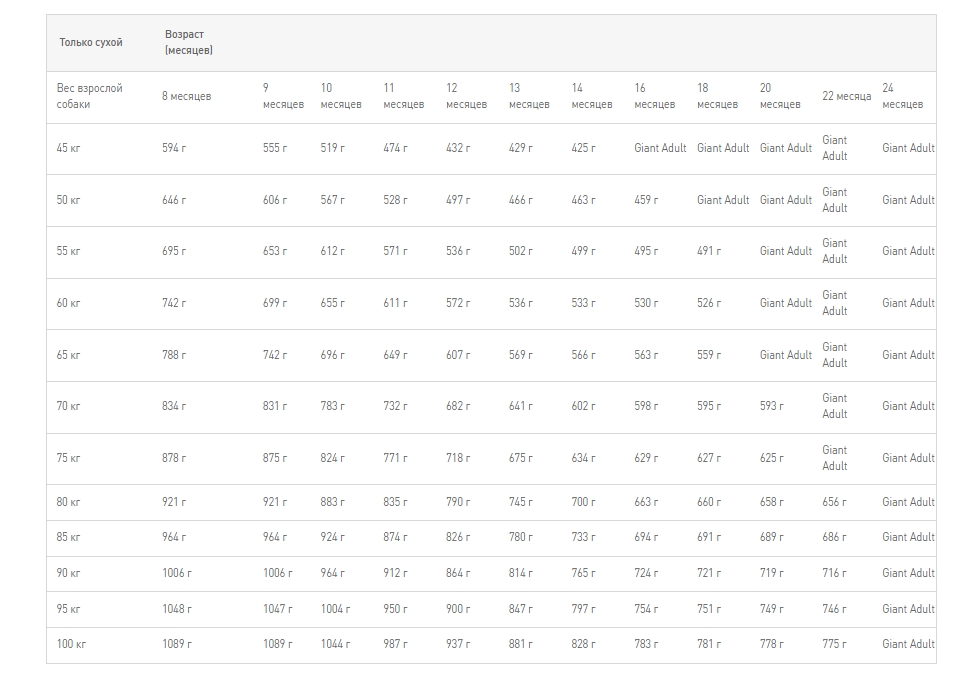Click "765 г" in the 90 кг row
The height and width of the screenshot is (683, 957).
[583, 573]
